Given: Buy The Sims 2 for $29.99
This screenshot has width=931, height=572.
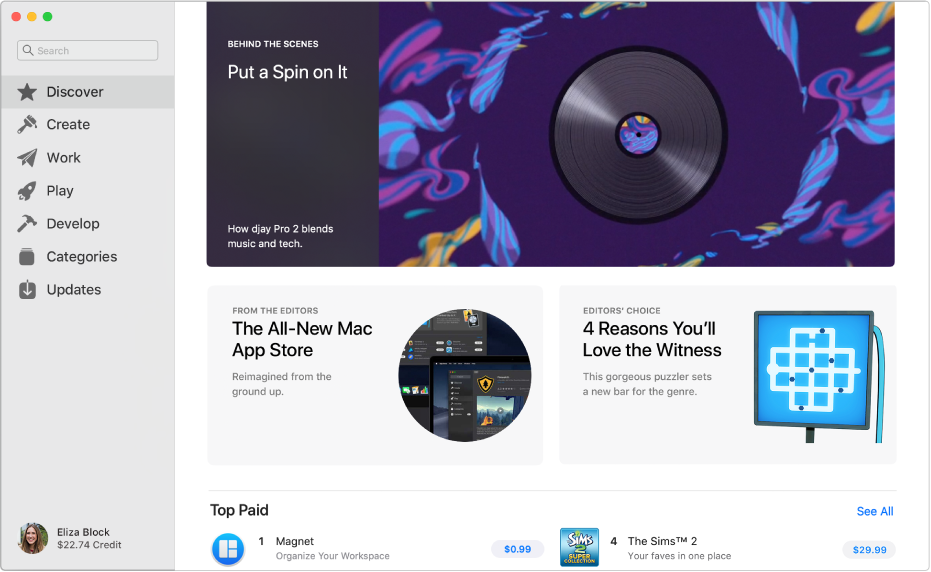Looking at the screenshot, I should coord(869,550).
